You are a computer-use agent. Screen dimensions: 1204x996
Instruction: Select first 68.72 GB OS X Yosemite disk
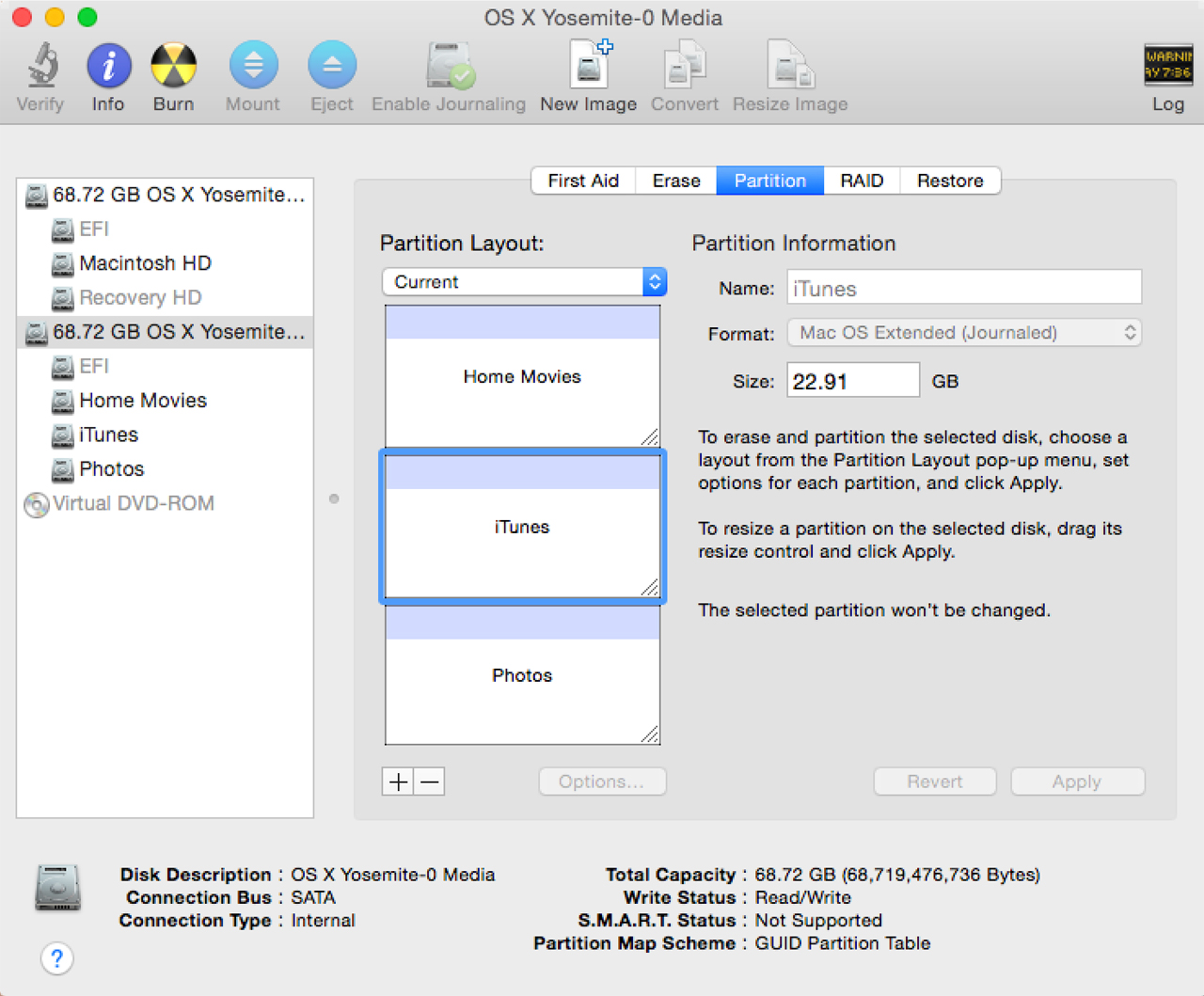pyautogui.click(x=166, y=195)
